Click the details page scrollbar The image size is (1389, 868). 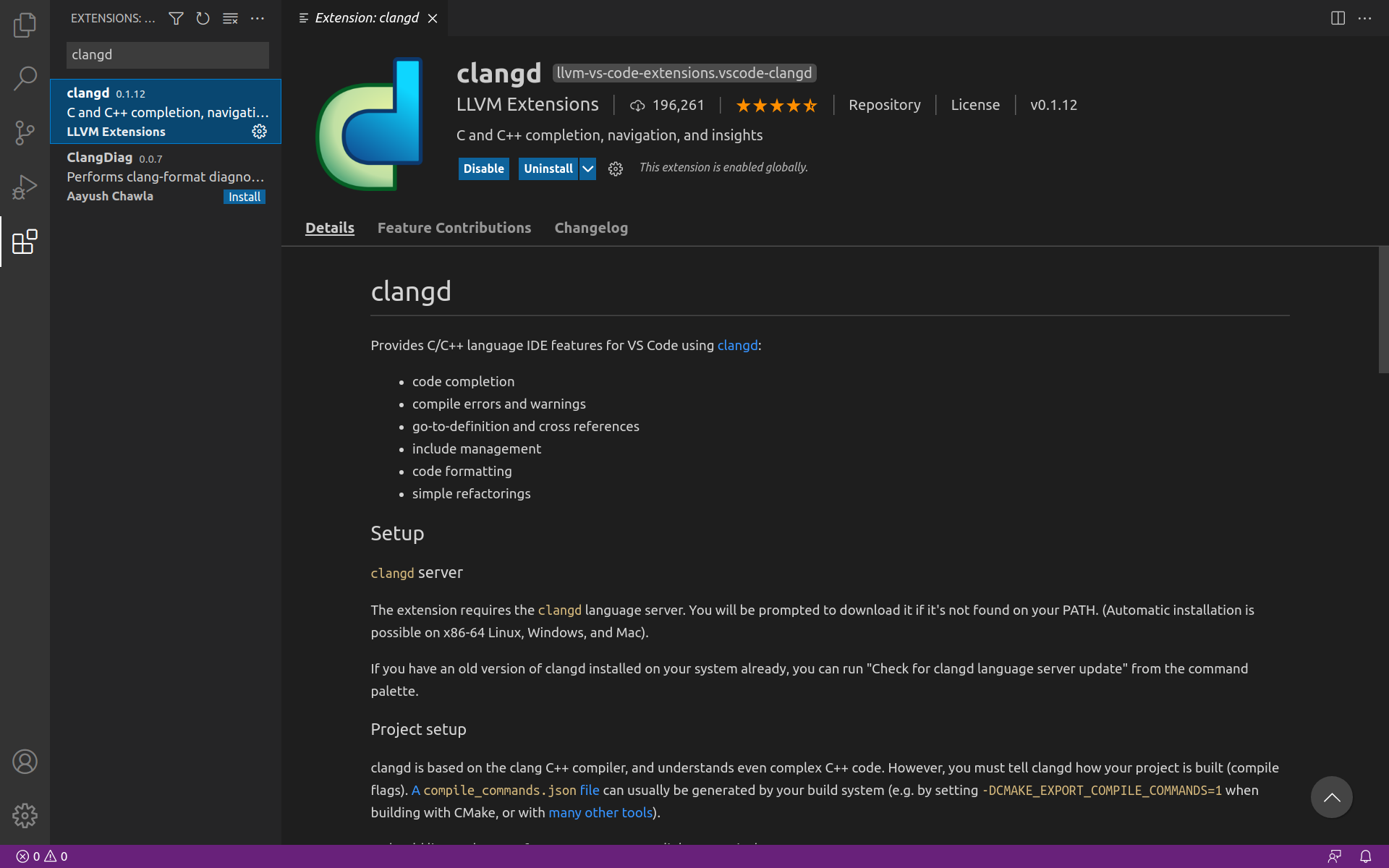(1383, 310)
